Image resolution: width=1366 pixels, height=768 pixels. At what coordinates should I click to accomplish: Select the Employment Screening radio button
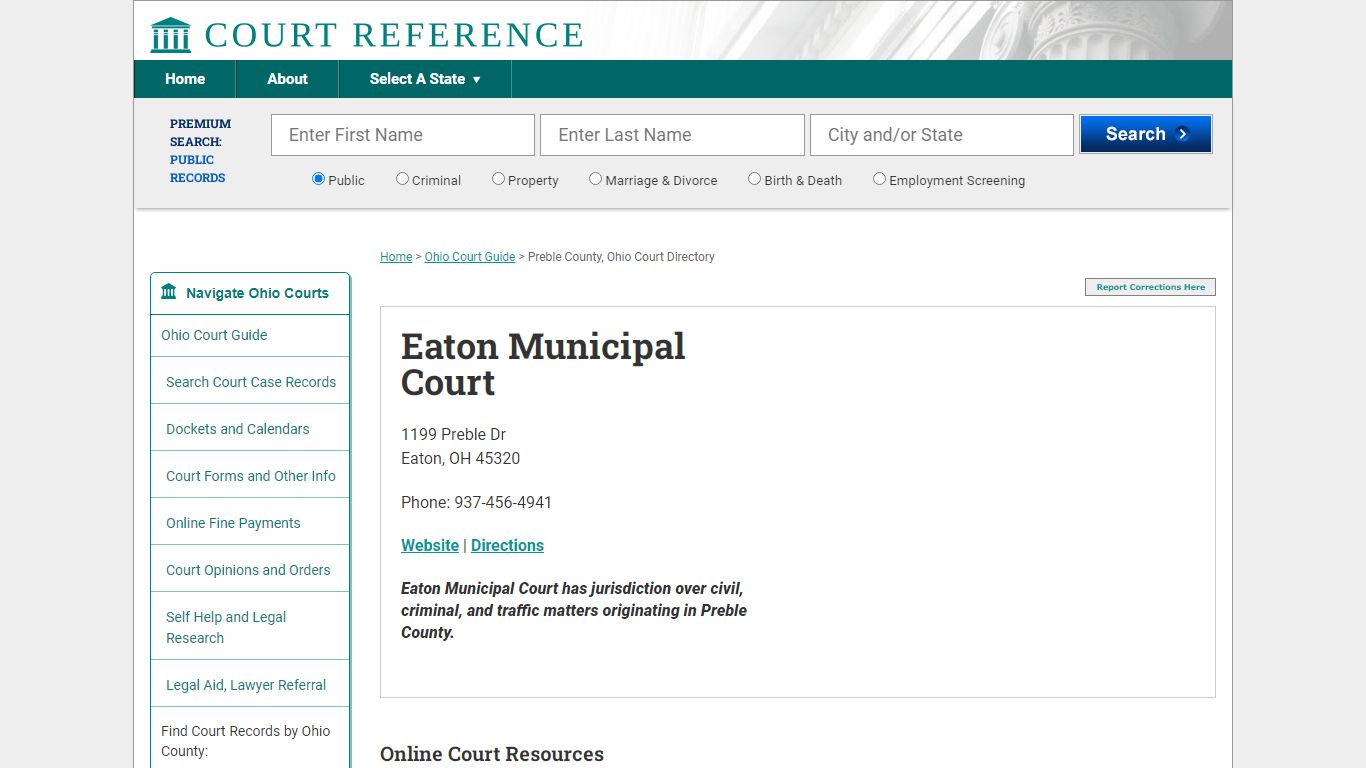pos(879,179)
